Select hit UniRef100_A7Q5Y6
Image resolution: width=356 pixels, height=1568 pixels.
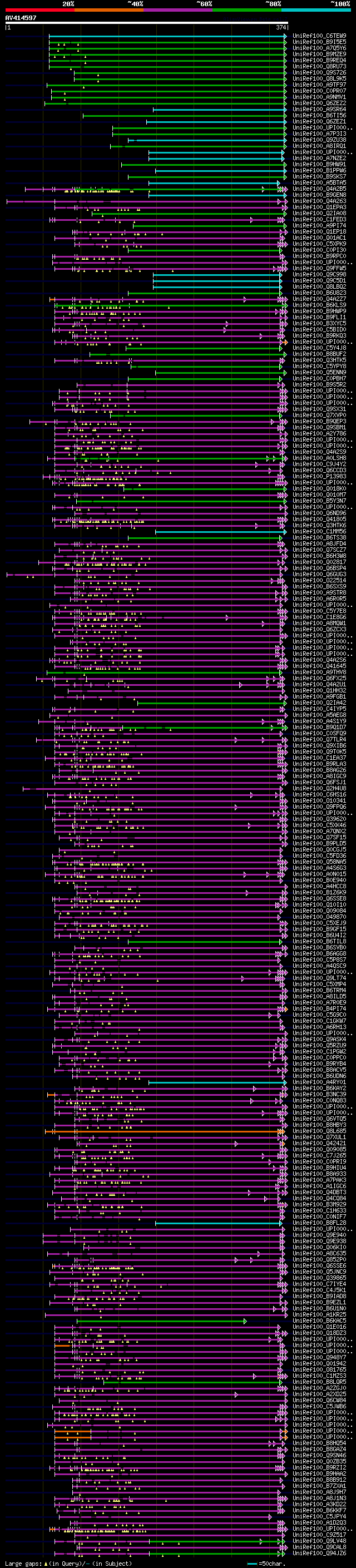(319, 48)
